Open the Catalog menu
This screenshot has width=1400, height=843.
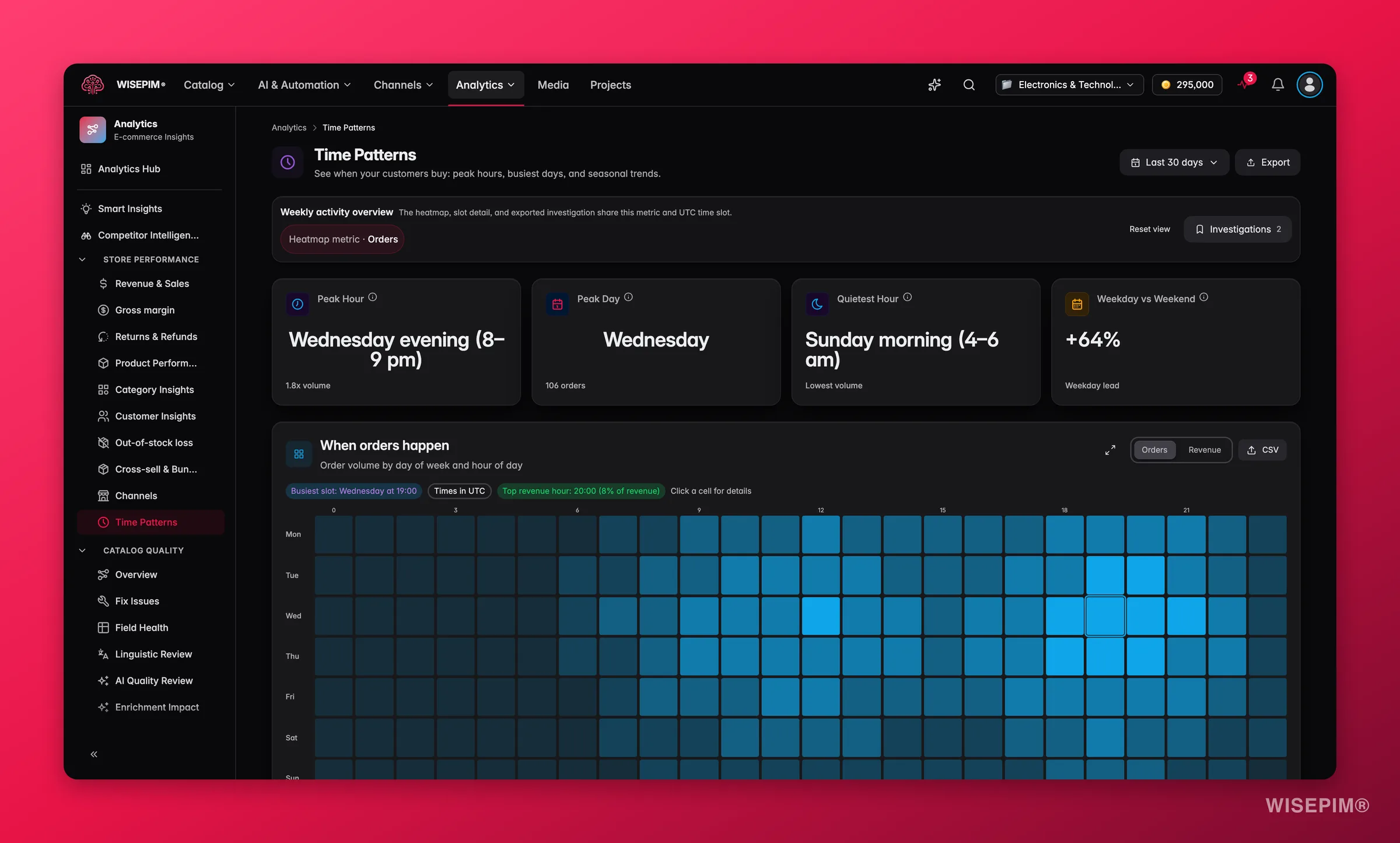209,85
